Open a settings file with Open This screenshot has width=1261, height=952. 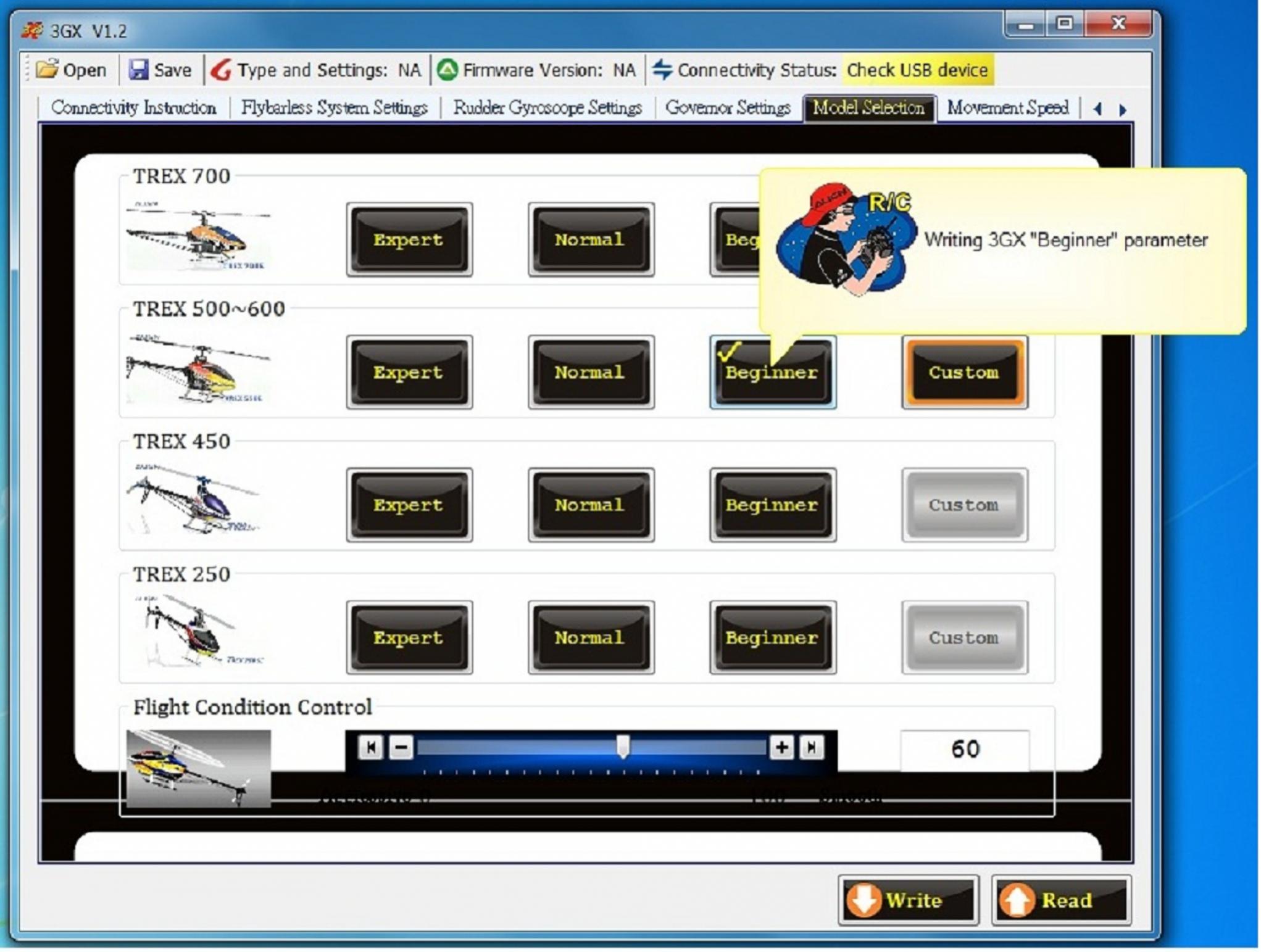tap(71, 70)
